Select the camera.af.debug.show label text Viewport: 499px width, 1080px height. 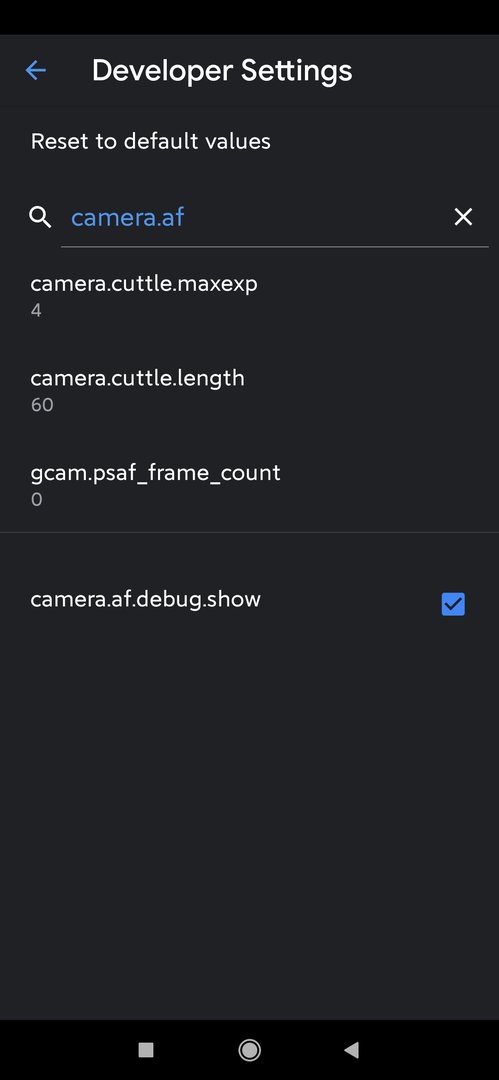click(145, 599)
